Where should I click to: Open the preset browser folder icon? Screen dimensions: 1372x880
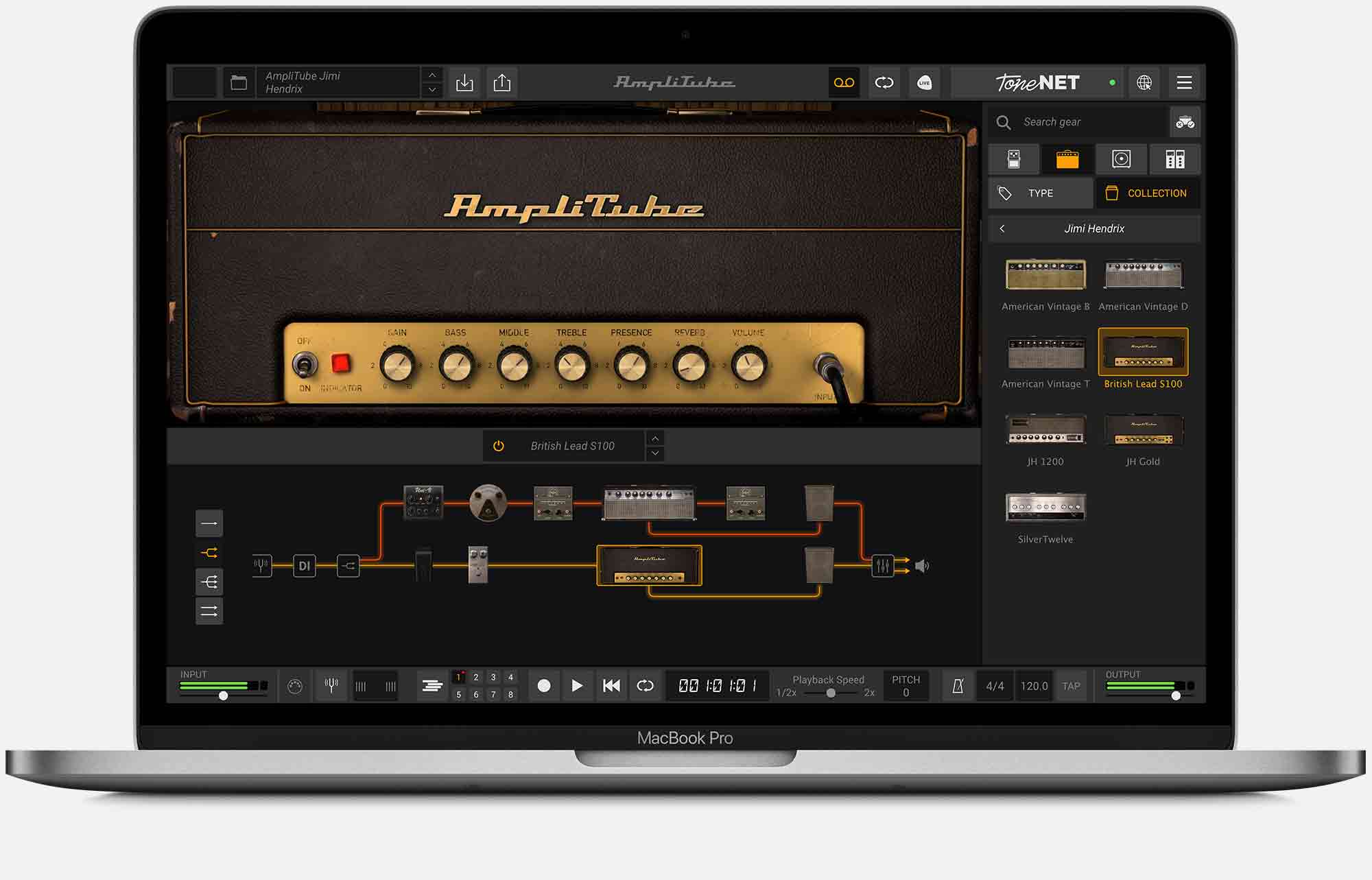pos(239,83)
